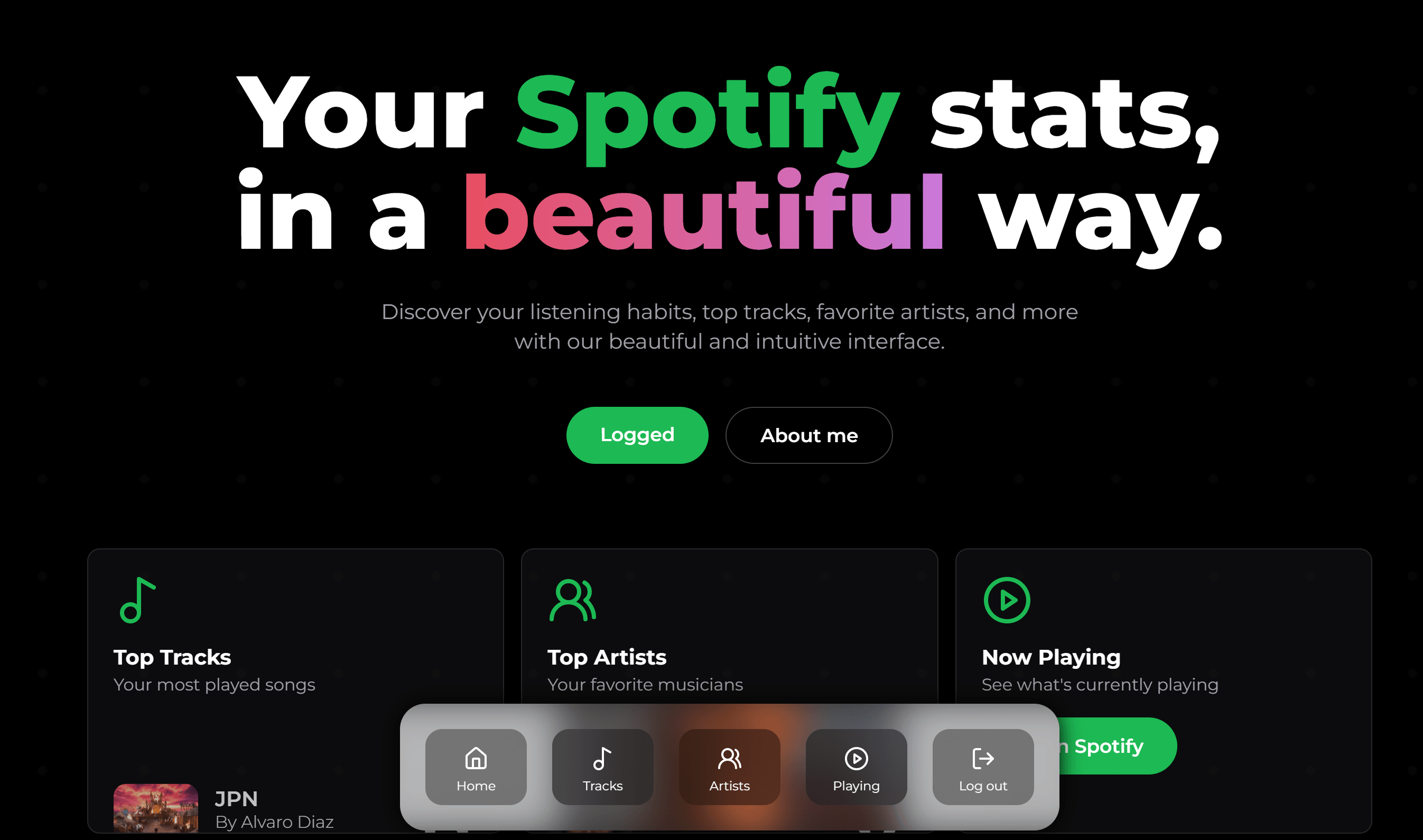1423x840 pixels.
Task: Click the green people icon above Top Artists
Action: click(572, 600)
